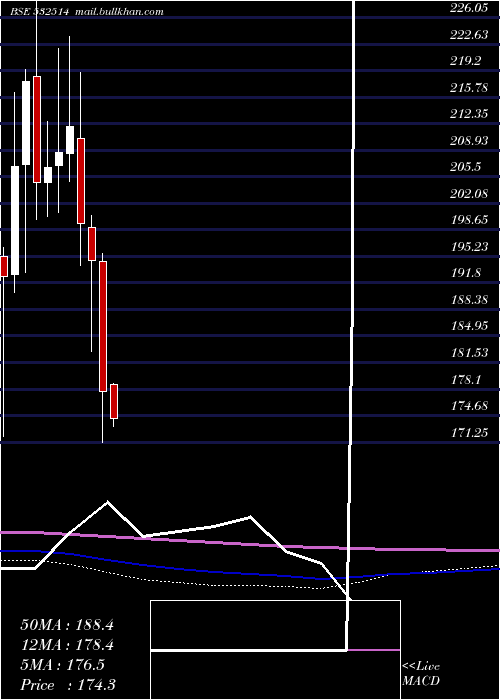Click the 12MA : 178.4 readout
This screenshot has width=500, height=700.
coord(67,645)
